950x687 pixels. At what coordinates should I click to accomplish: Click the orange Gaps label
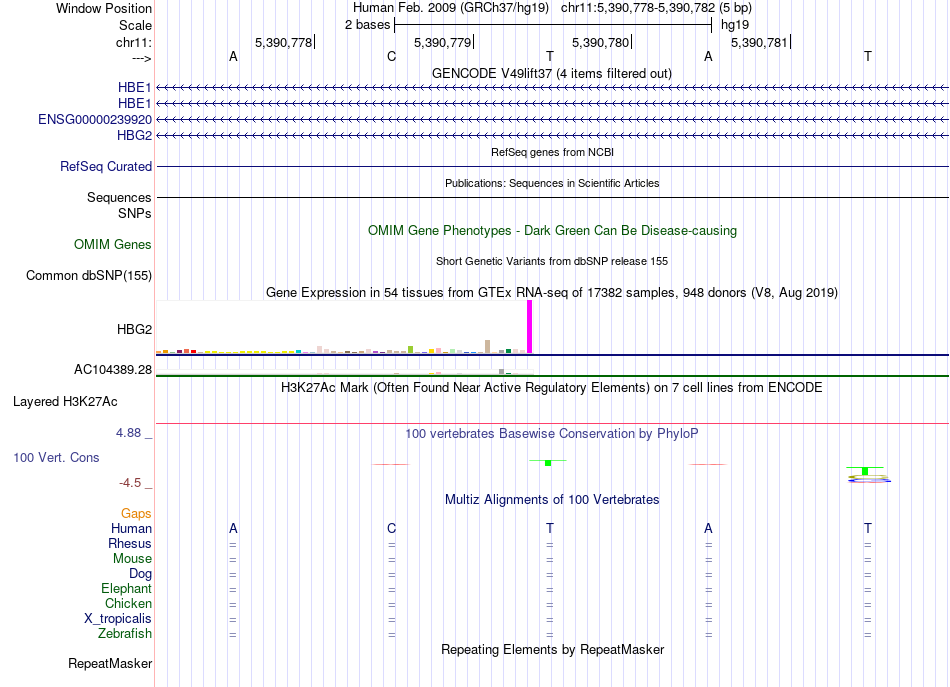[x=136, y=514]
